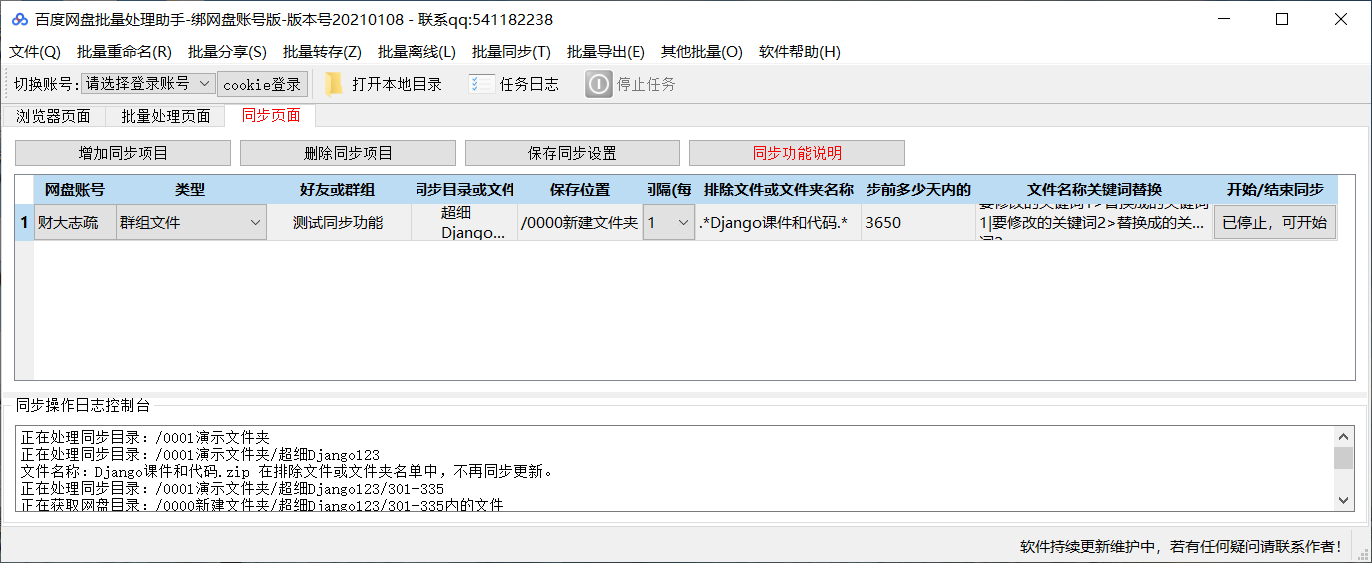The height and width of the screenshot is (563, 1372).
Task: Click the keyword replacement cell text
Action: coord(1095,222)
